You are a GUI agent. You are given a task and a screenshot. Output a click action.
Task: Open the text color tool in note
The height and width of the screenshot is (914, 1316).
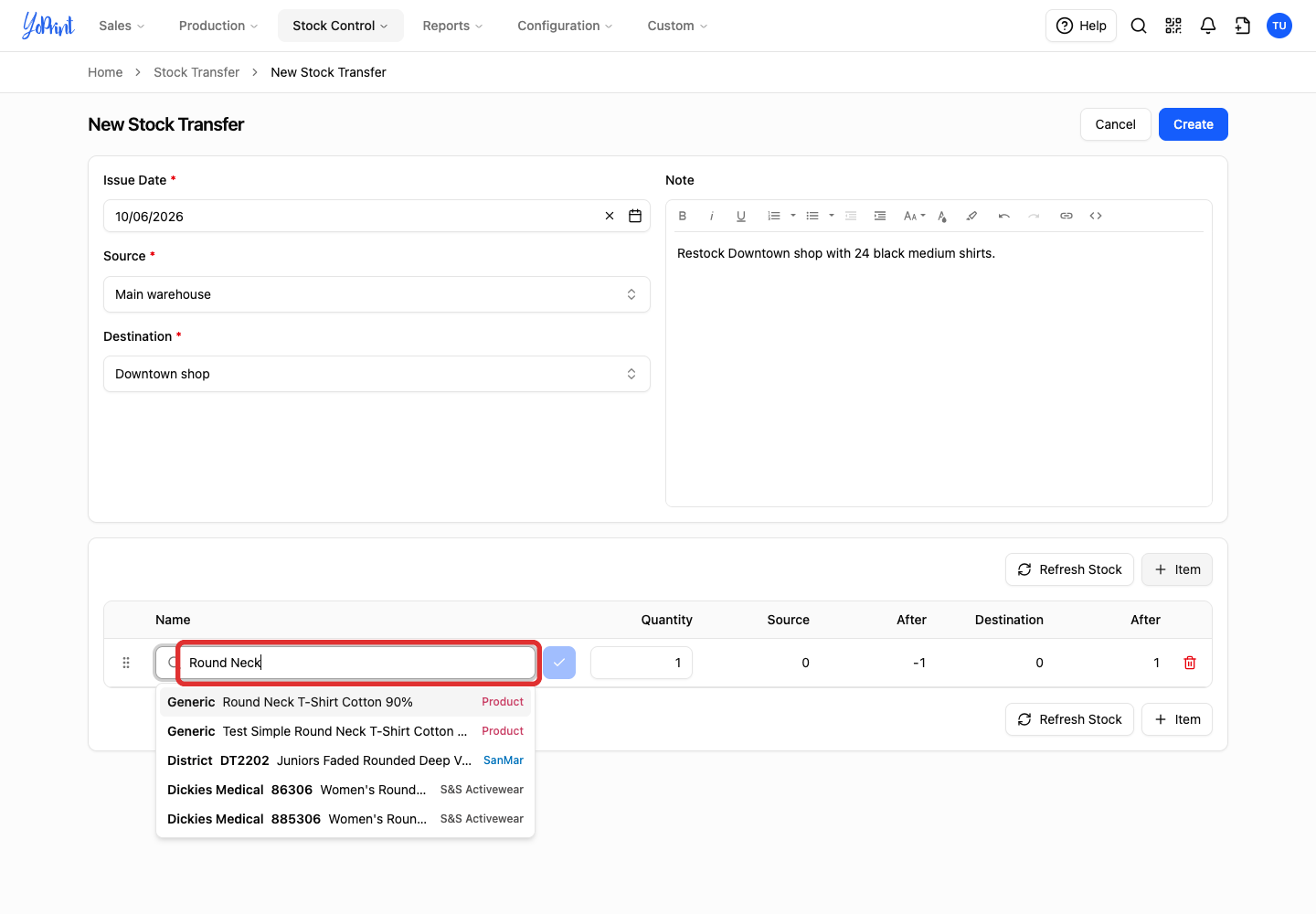[x=942, y=216]
